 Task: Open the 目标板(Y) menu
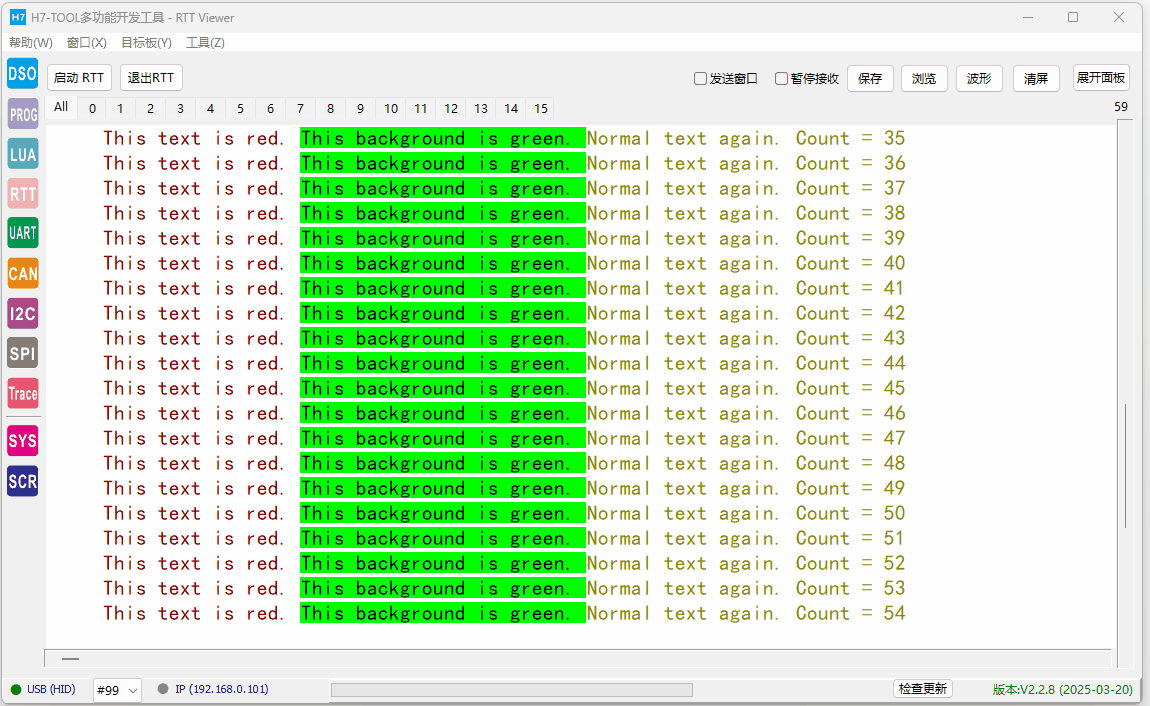[x=146, y=43]
